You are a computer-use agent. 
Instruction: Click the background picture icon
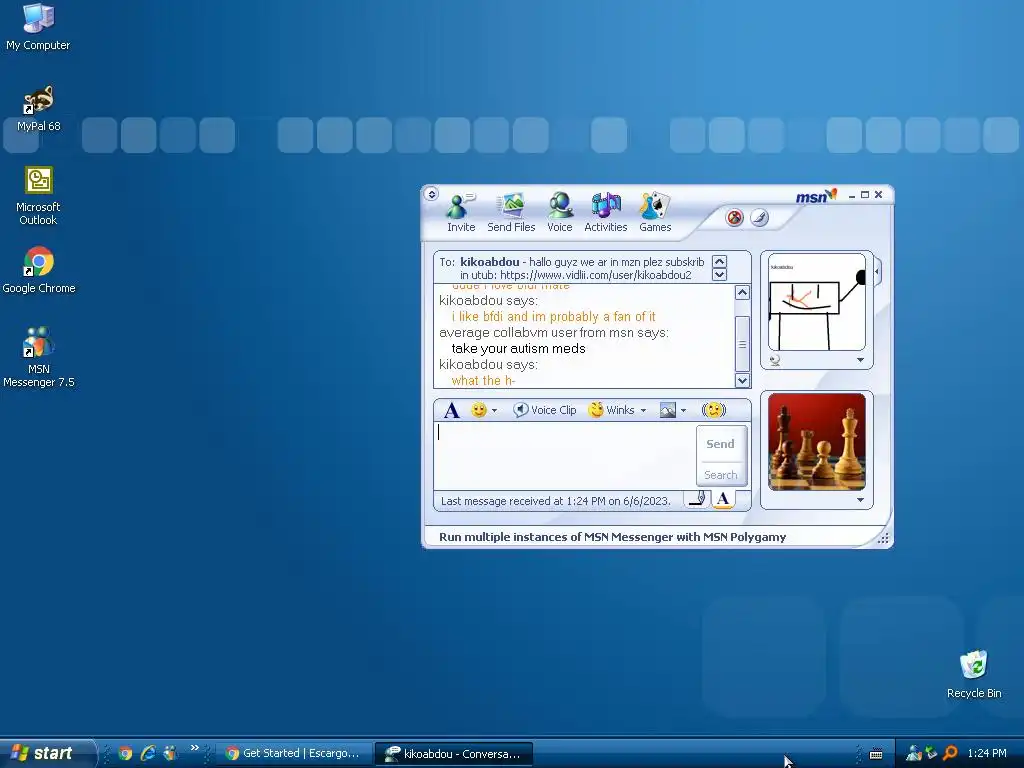pos(667,410)
